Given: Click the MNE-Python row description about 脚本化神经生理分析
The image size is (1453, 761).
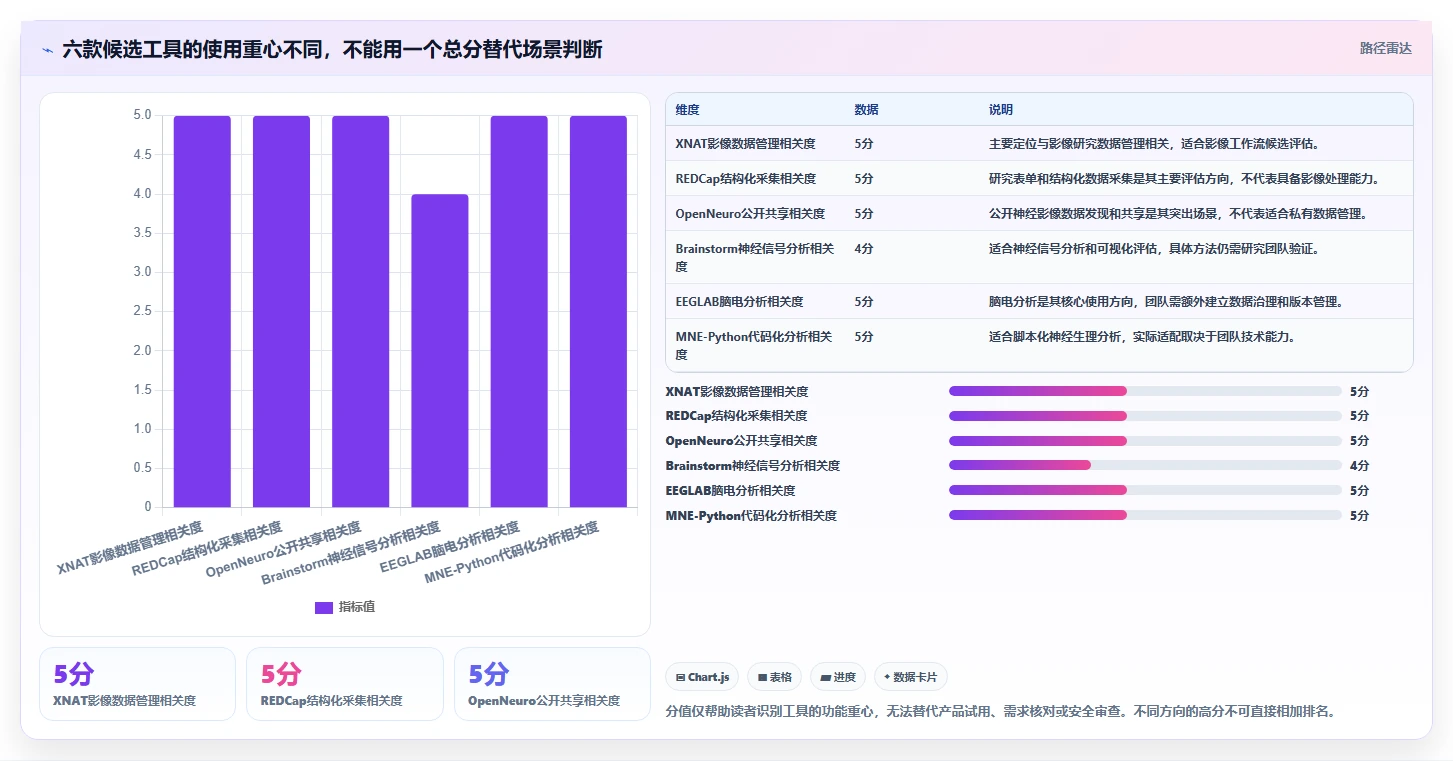Looking at the screenshot, I should tap(1142, 336).
